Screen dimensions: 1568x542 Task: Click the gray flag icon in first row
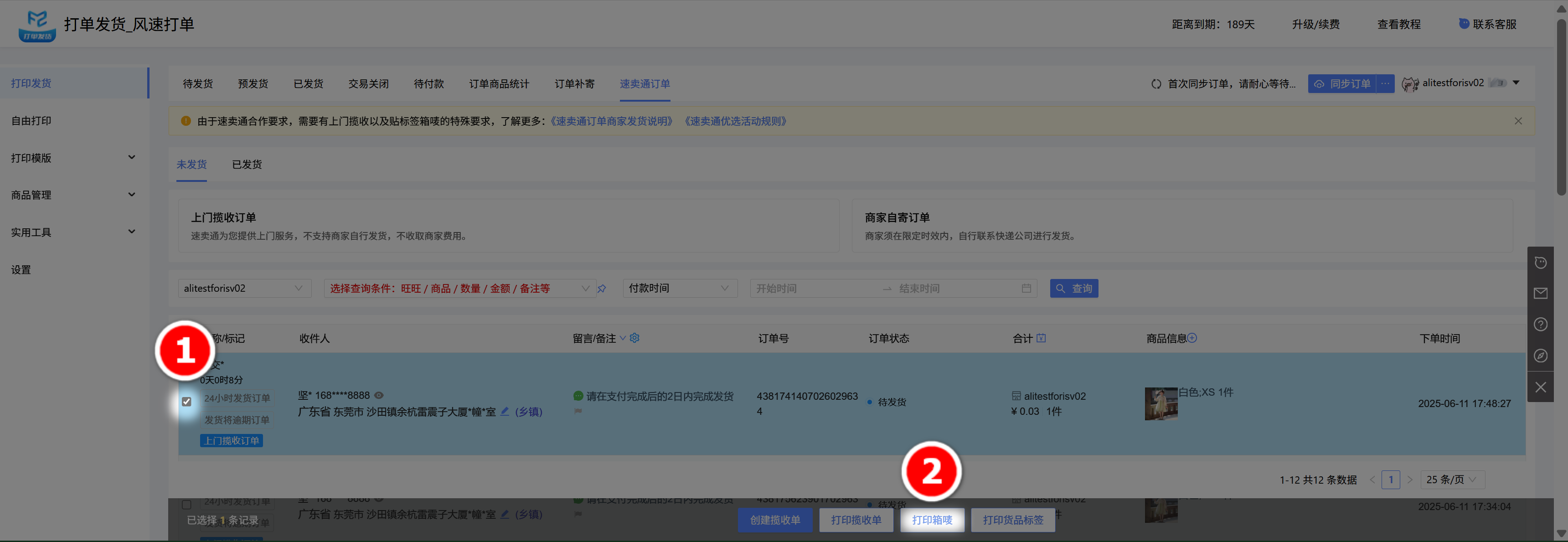[578, 411]
